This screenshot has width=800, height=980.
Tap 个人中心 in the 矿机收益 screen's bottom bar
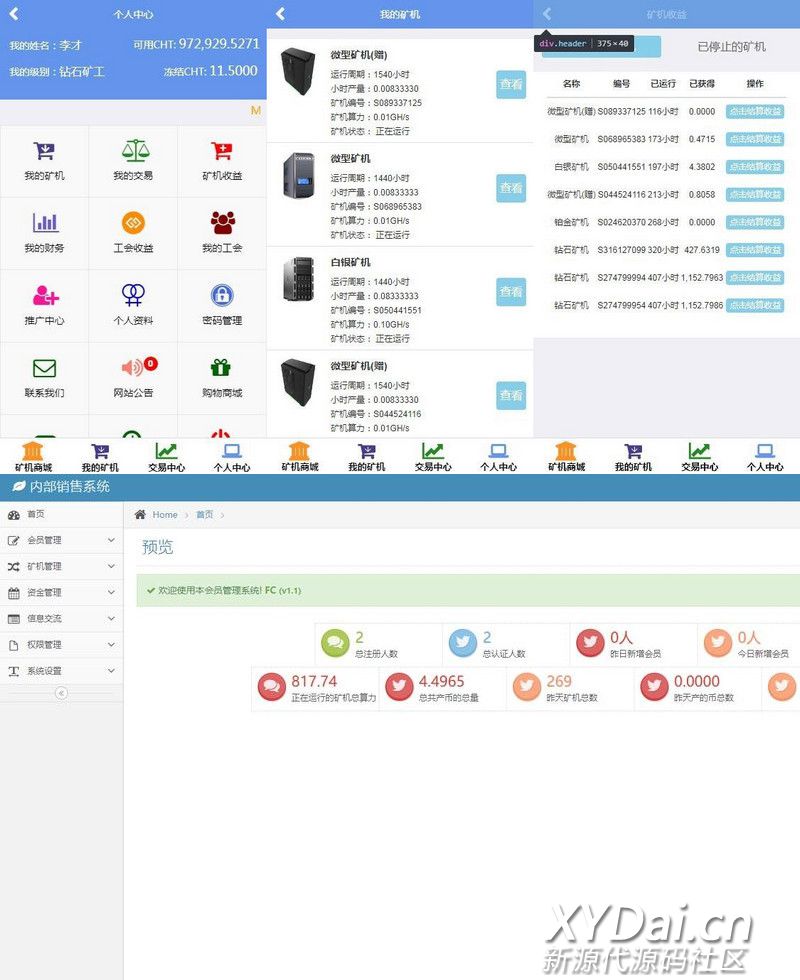pos(765,456)
